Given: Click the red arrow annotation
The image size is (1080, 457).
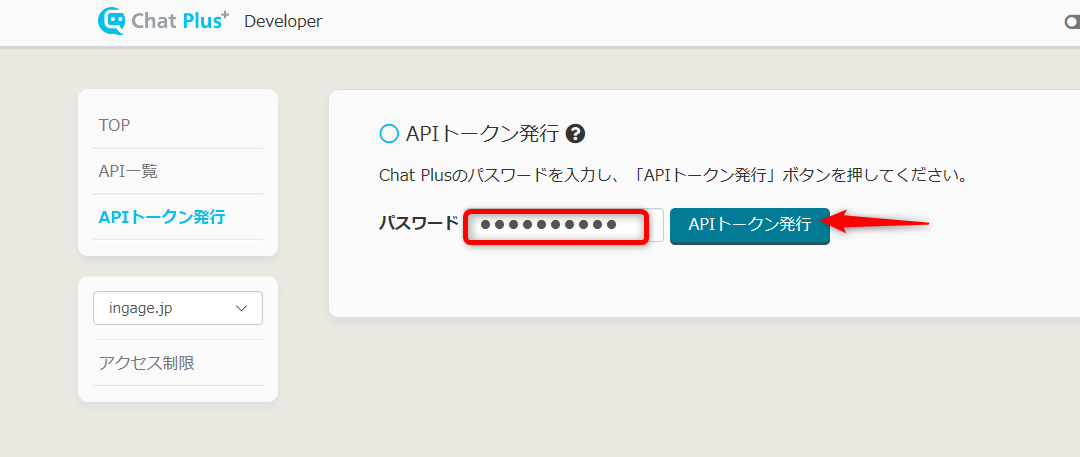Looking at the screenshot, I should tap(878, 222).
